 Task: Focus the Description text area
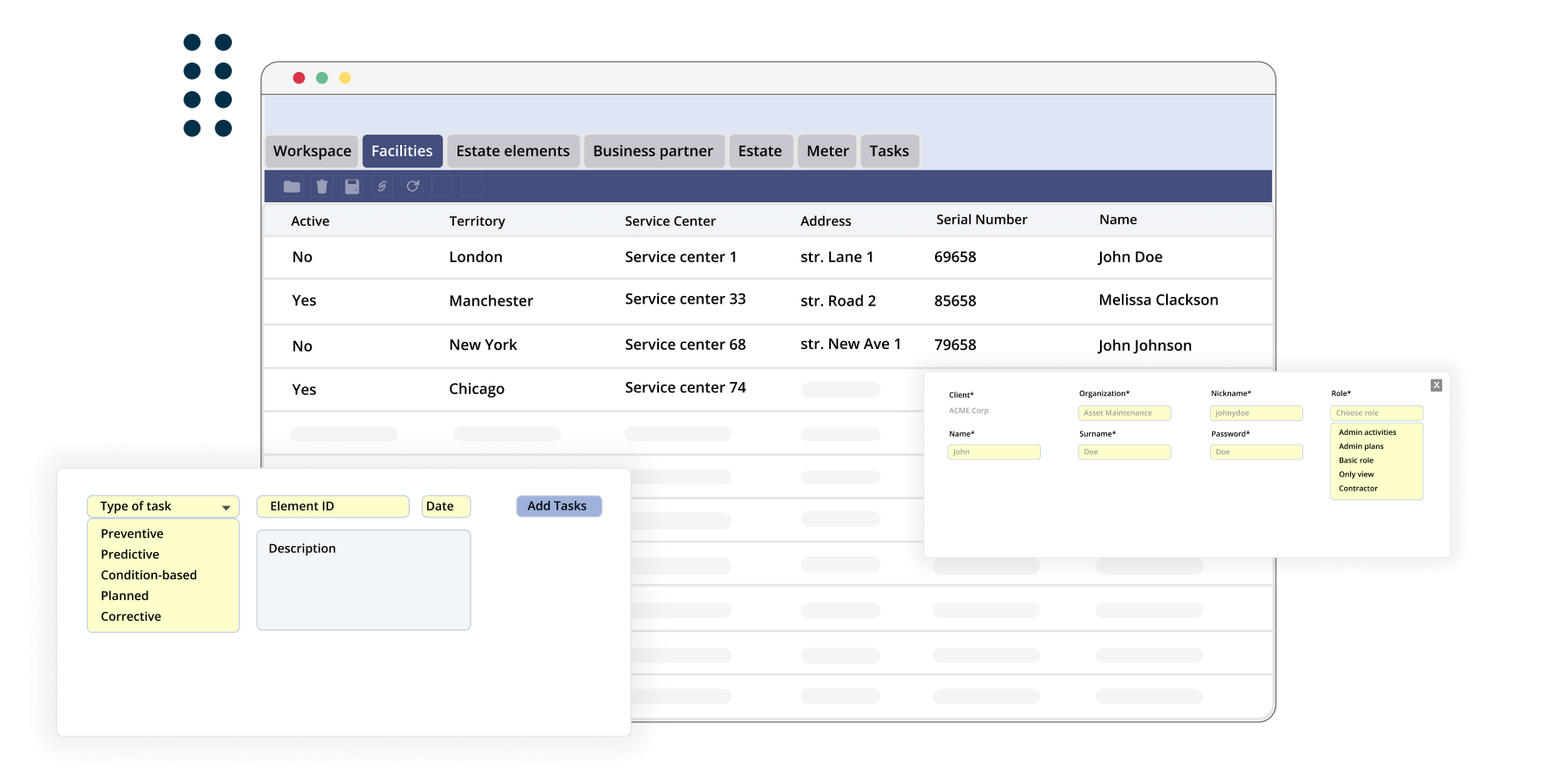[363, 580]
